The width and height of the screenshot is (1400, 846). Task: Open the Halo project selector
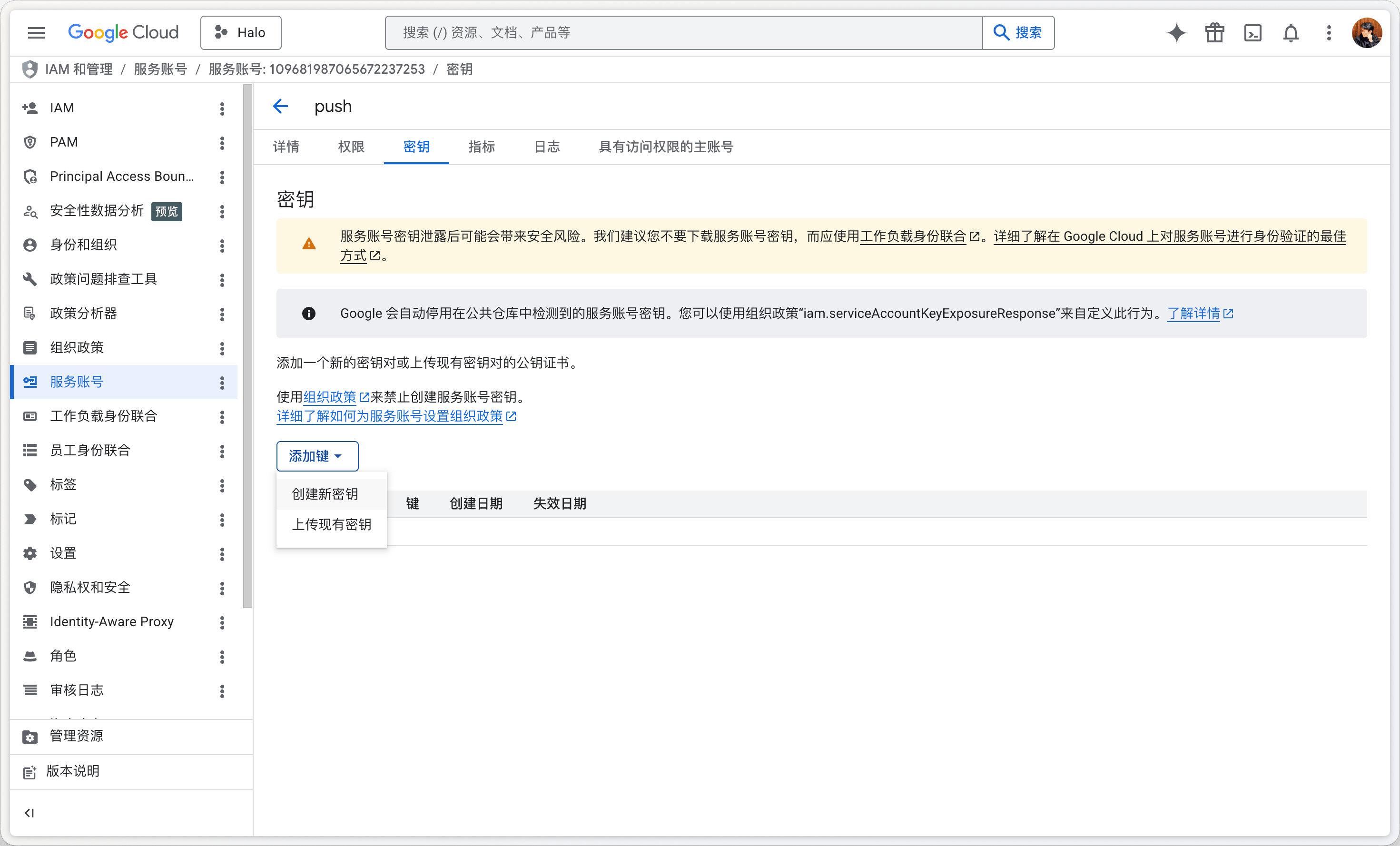(x=241, y=33)
